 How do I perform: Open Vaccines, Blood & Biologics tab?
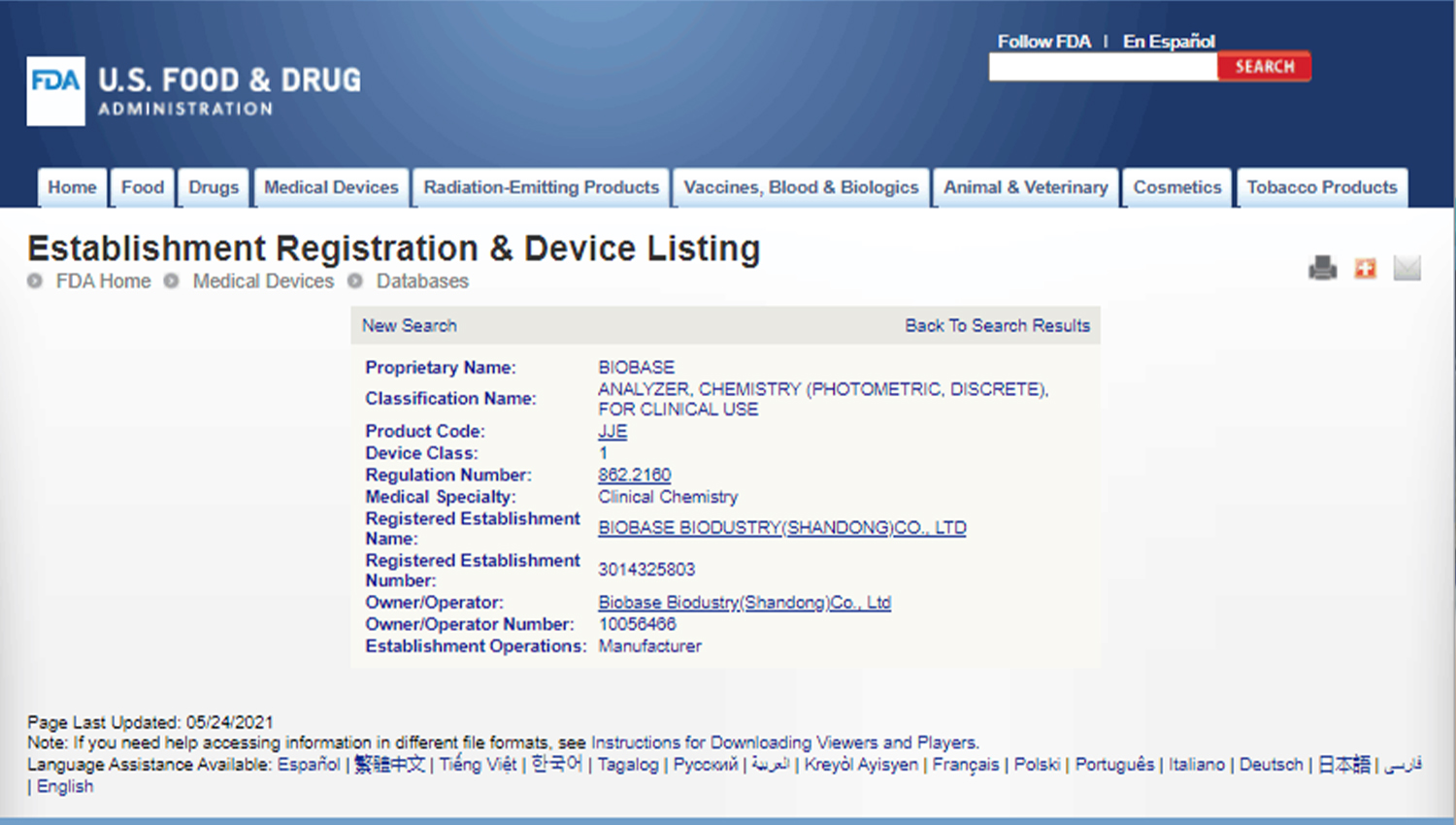pos(801,187)
